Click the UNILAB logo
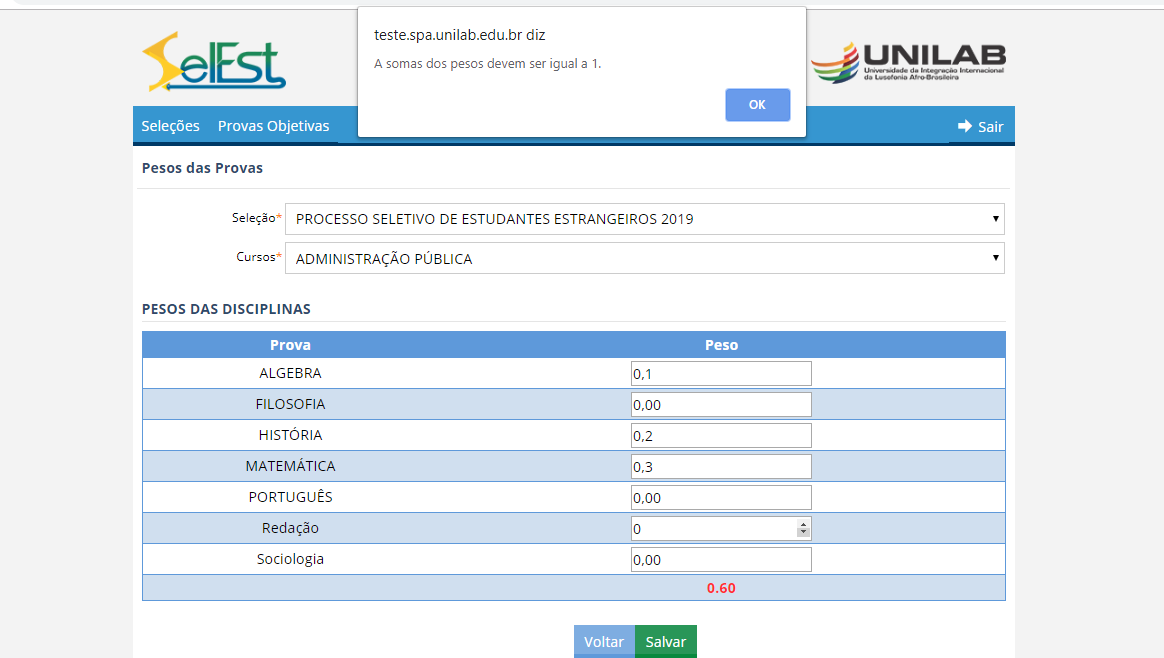This screenshot has height=658, width=1164. [x=908, y=63]
